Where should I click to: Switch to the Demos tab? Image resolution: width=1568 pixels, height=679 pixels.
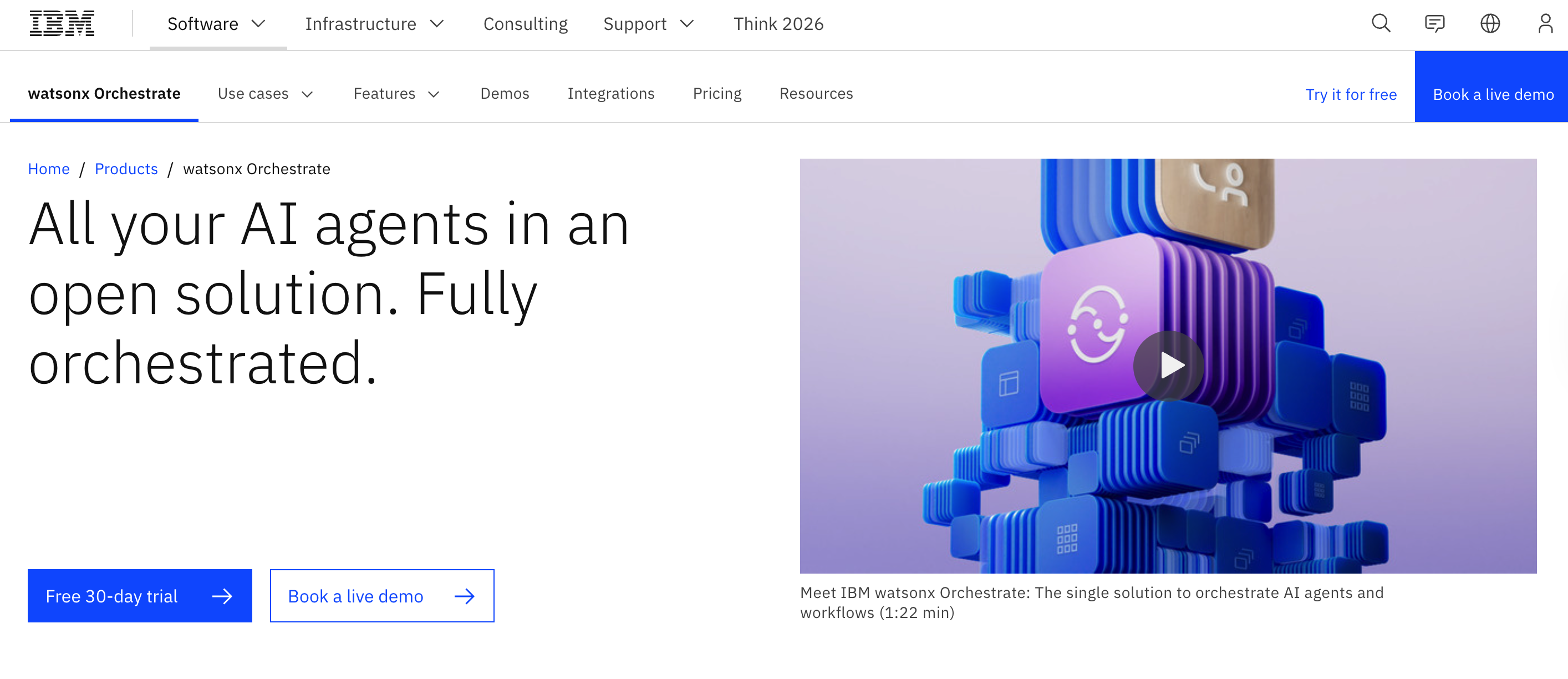pyautogui.click(x=505, y=94)
